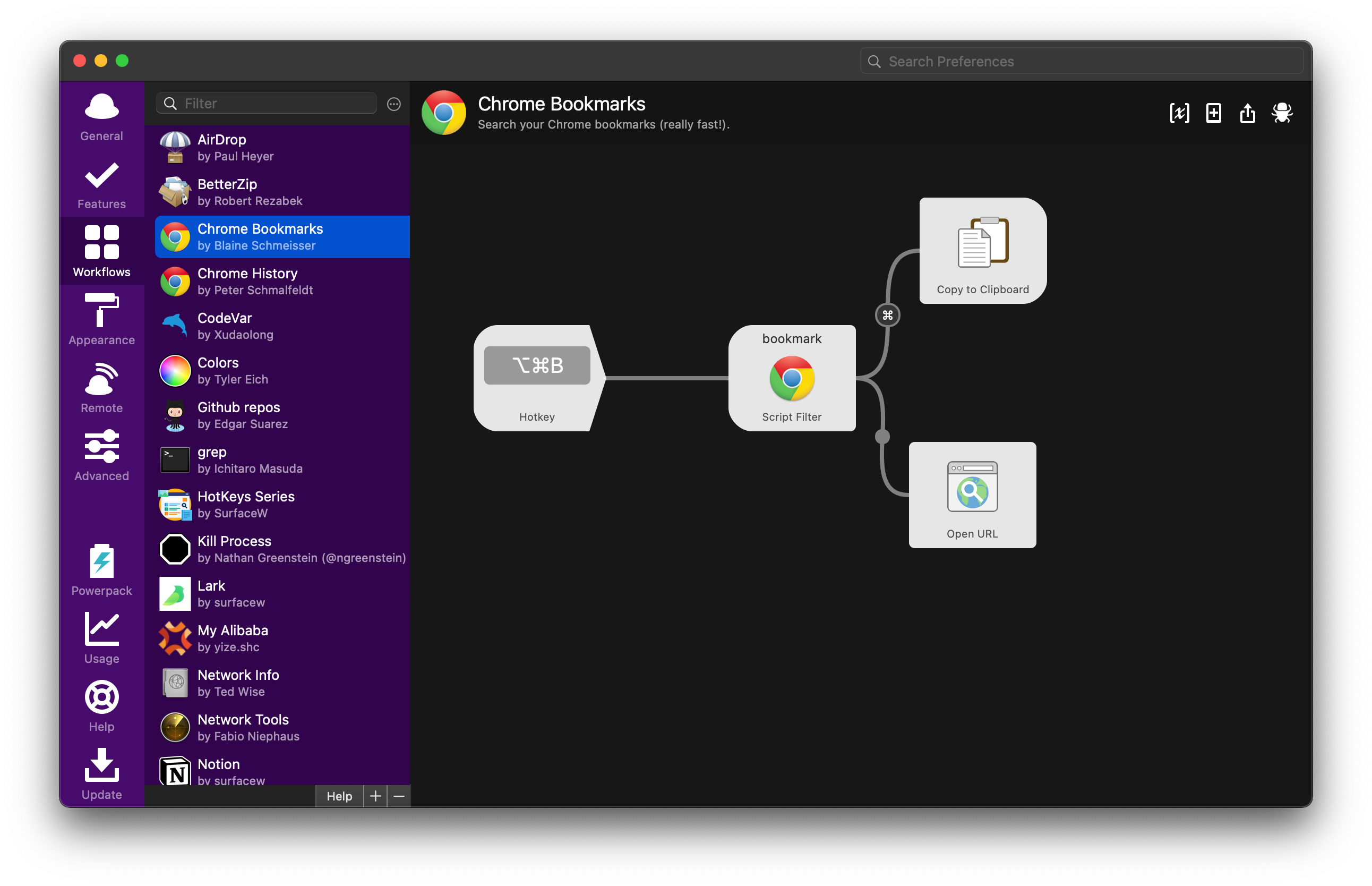Select the Chrome History workflow
The width and height of the screenshot is (1372, 886).
point(282,282)
